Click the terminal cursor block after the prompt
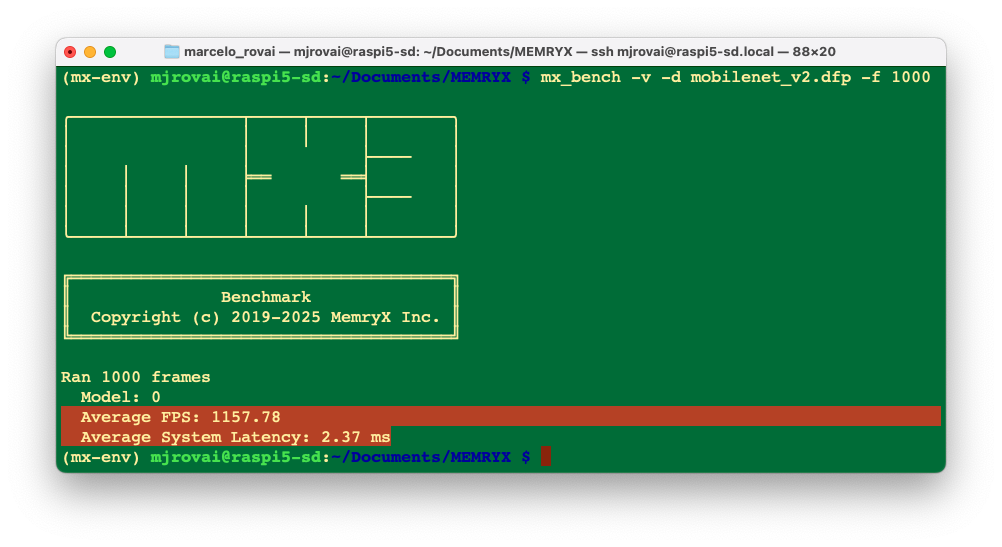Screen dimensions: 1002x547 point(546,457)
